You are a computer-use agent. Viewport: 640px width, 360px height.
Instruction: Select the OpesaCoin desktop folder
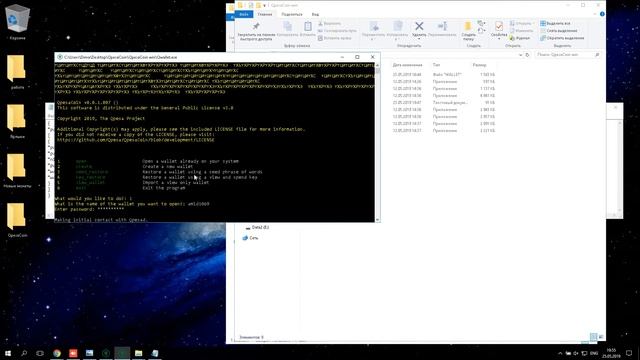pyautogui.click(x=17, y=220)
